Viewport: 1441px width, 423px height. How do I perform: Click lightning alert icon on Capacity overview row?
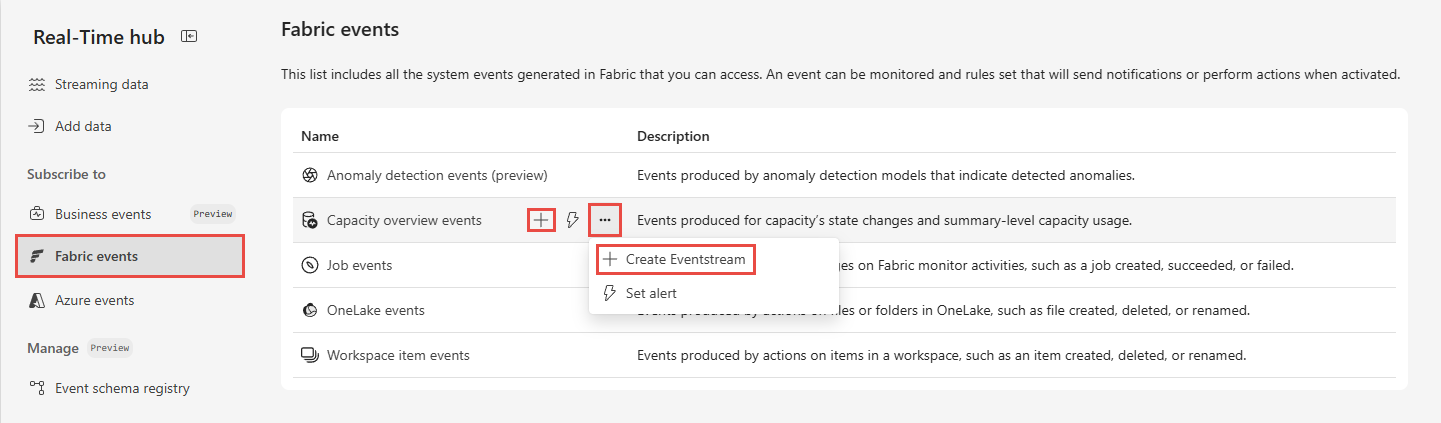pyautogui.click(x=573, y=220)
